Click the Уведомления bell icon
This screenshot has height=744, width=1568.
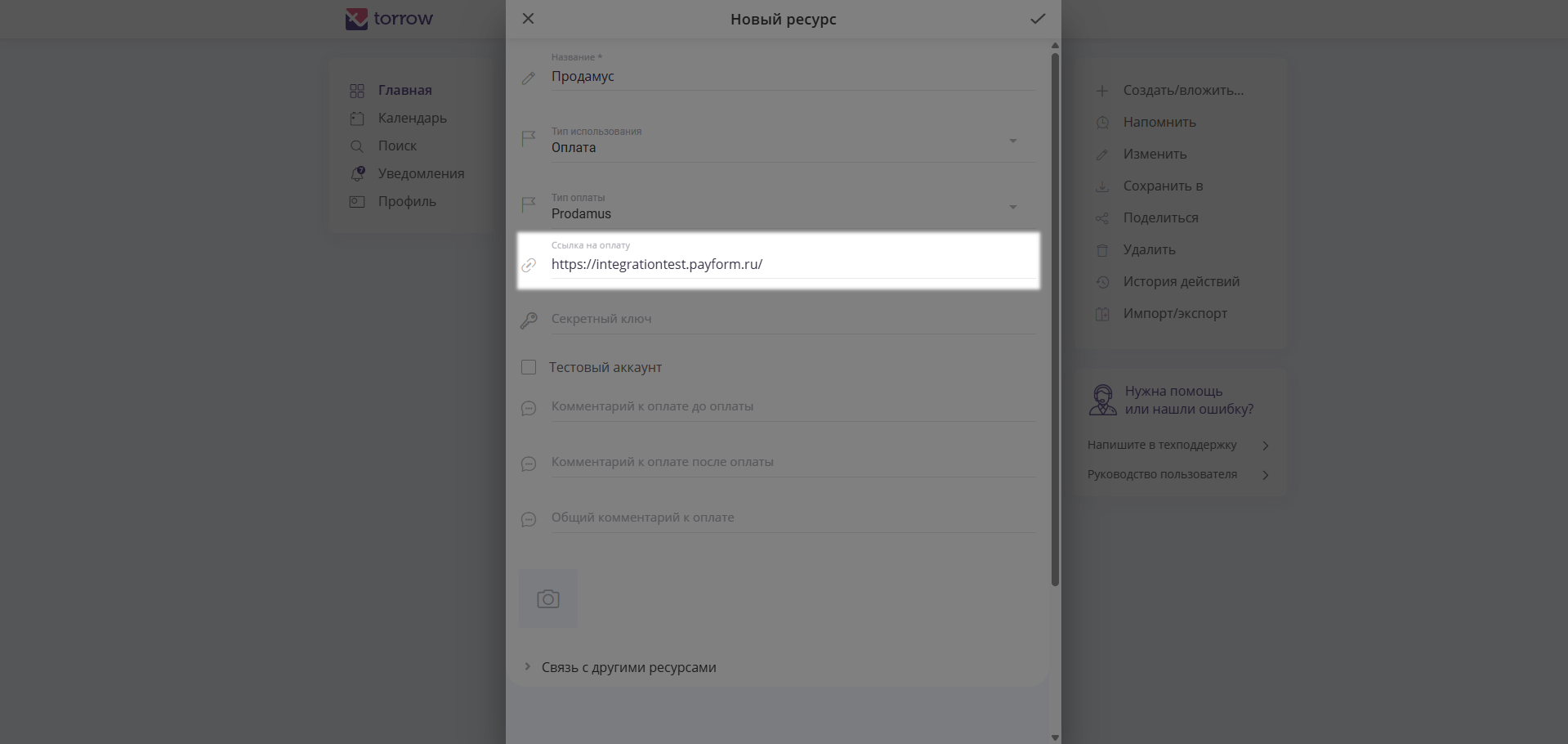coord(357,173)
